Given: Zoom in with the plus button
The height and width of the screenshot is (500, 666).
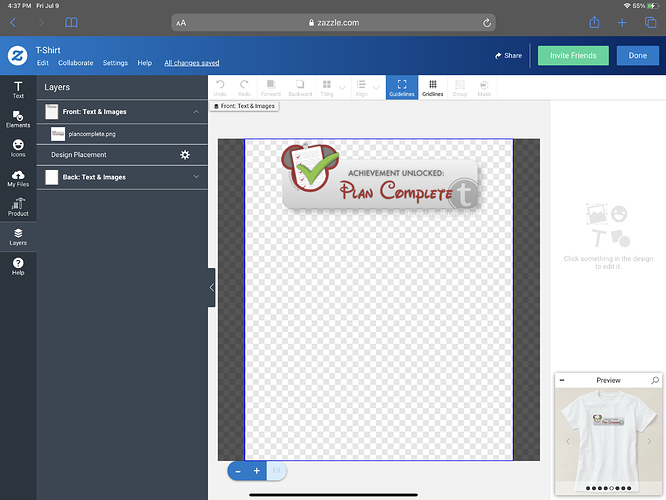Looking at the screenshot, I should 257,471.
